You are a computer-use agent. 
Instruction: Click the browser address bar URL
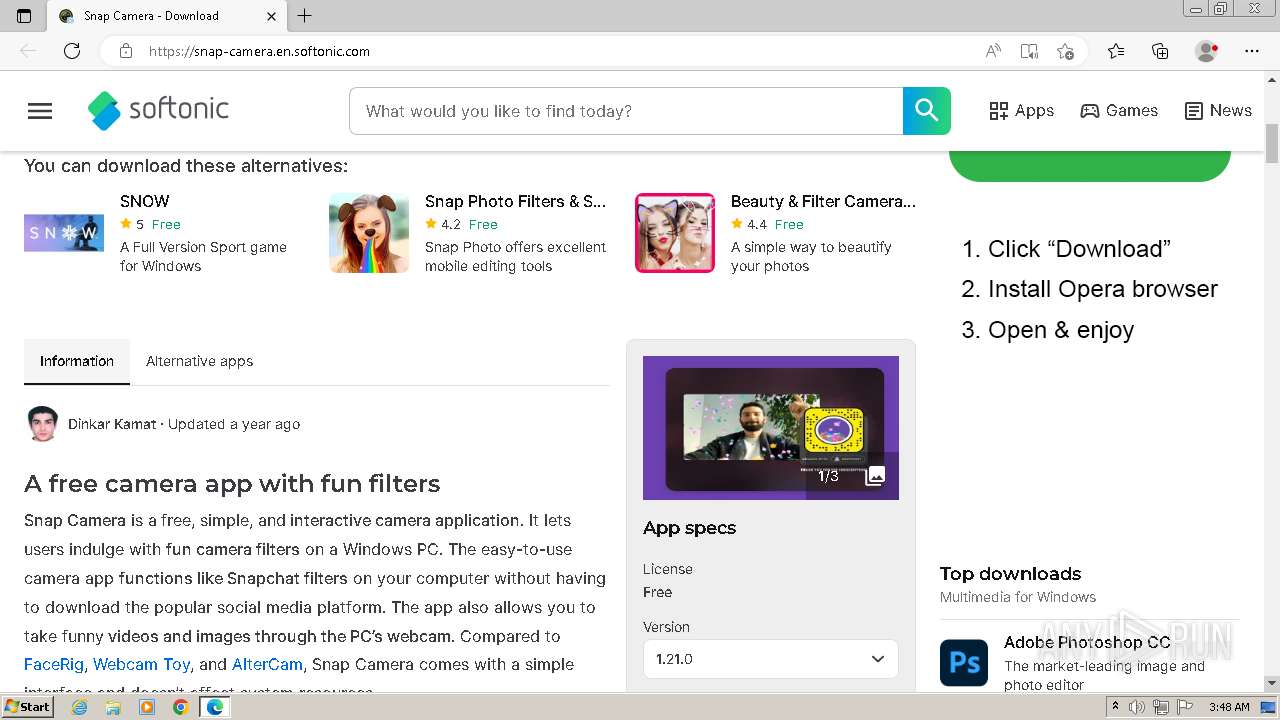coord(259,51)
